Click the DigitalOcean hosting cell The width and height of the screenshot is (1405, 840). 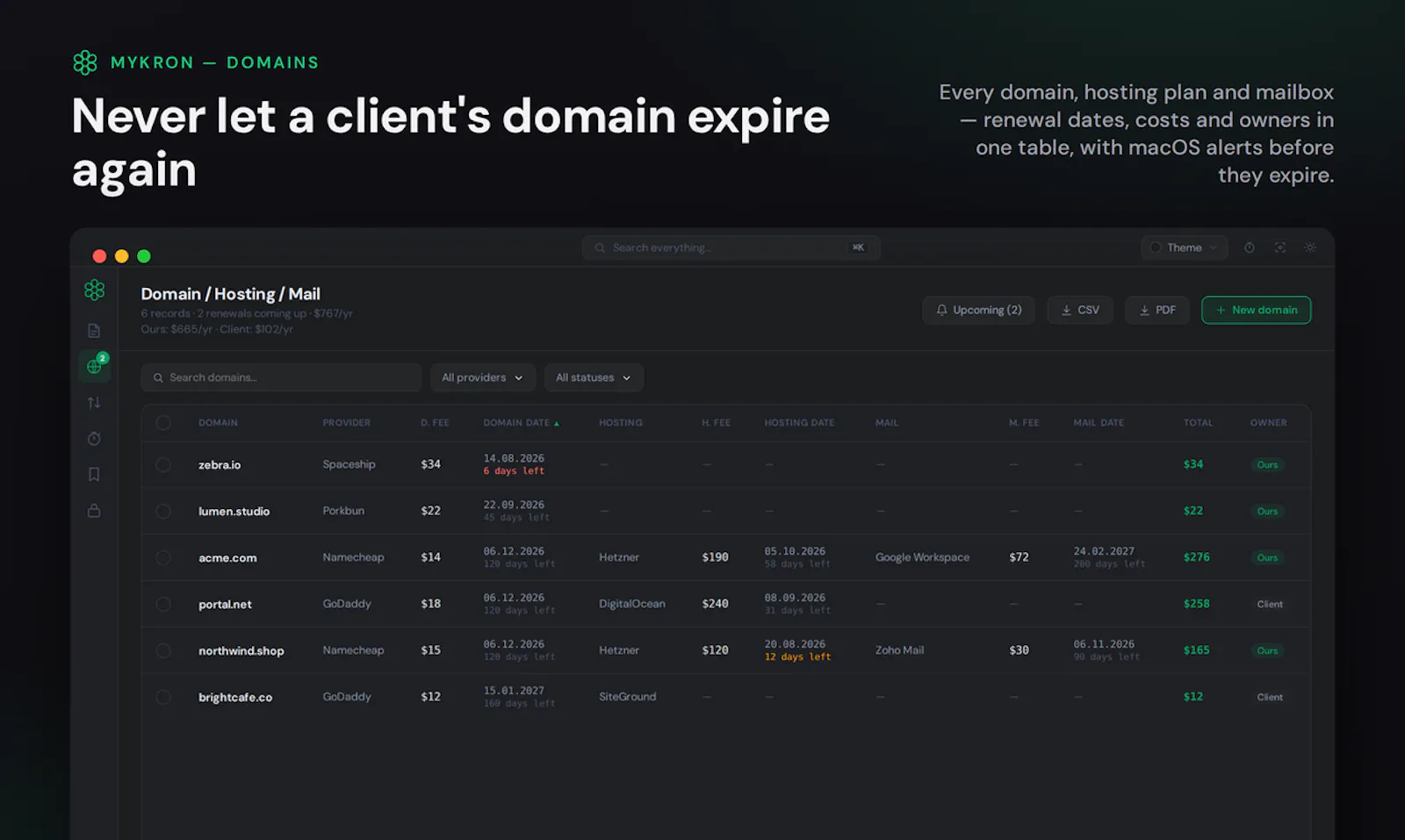[632, 604]
